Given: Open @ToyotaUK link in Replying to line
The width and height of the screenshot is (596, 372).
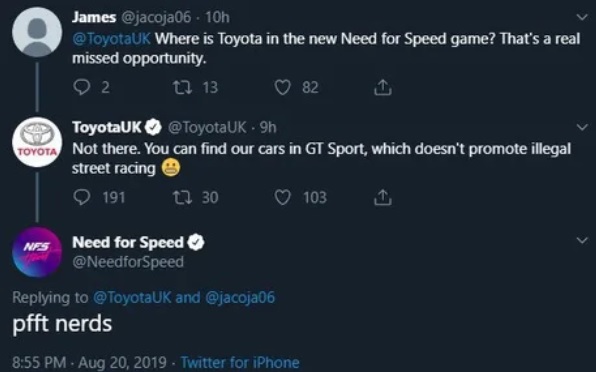Looking at the screenshot, I should [132, 297].
